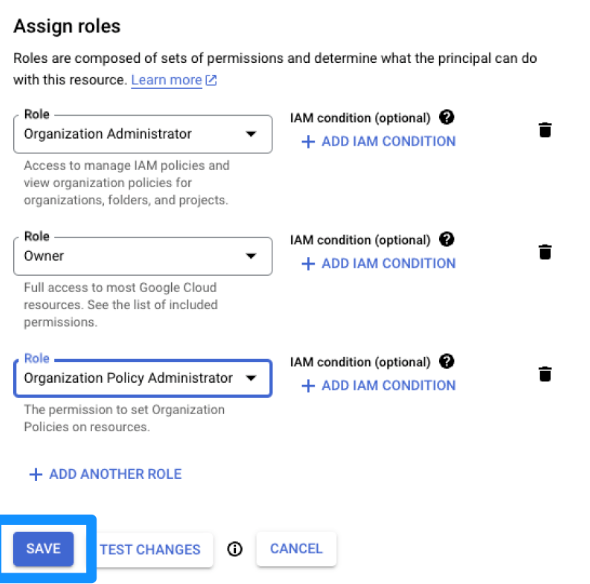
Task: Save the role assignments
Action: pyautogui.click(x=43, y=549)
